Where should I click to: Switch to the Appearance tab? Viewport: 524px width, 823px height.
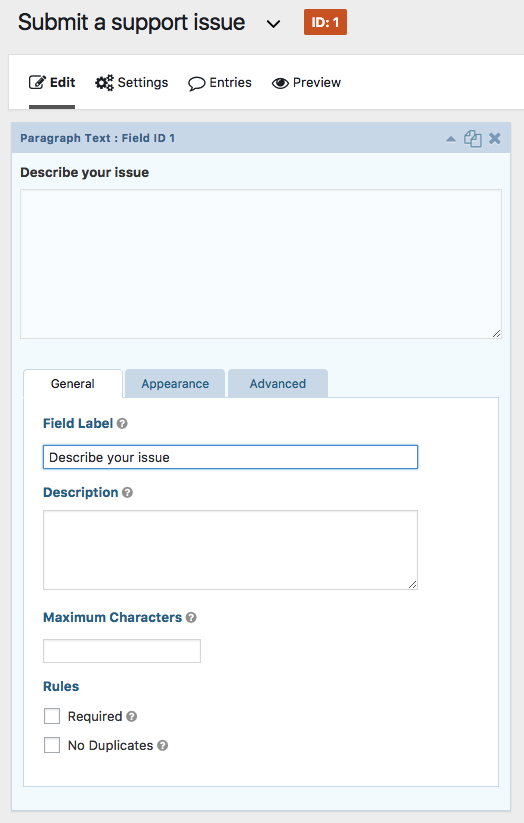(175, 384)
